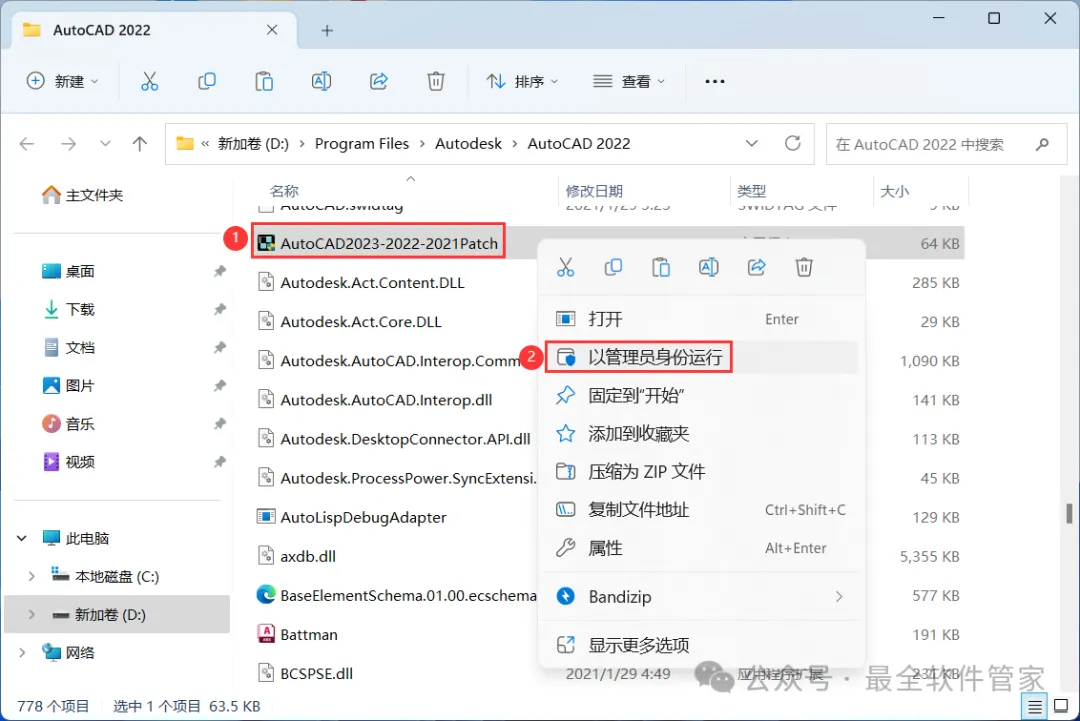Click the toolbar Copy icon

click(207, 81)
